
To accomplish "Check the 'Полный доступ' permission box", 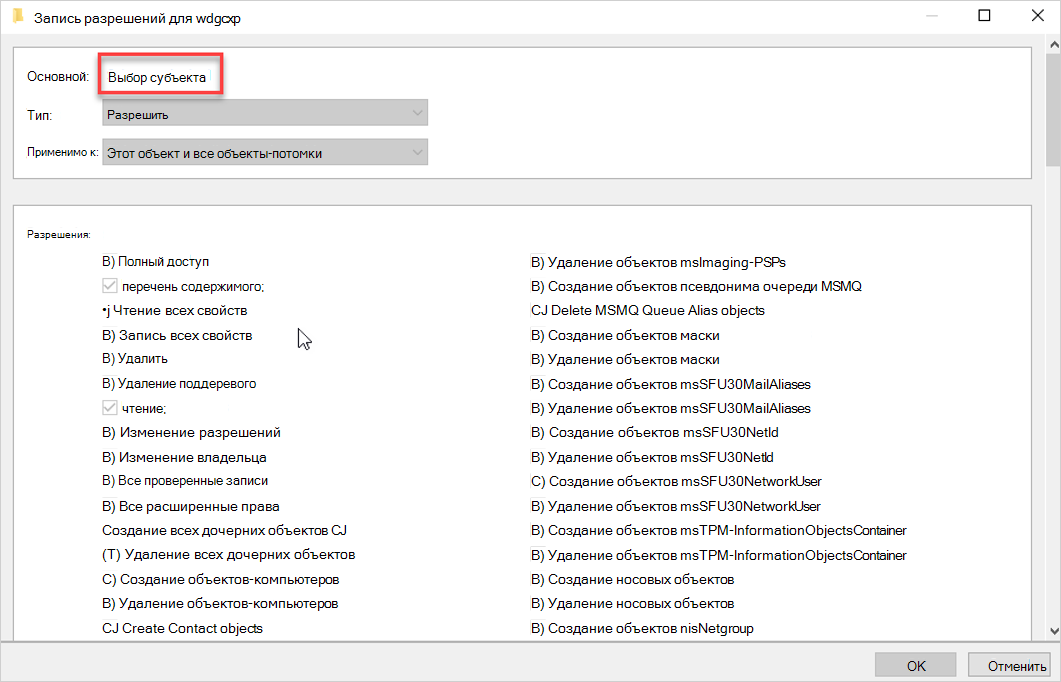I will 109,262.
